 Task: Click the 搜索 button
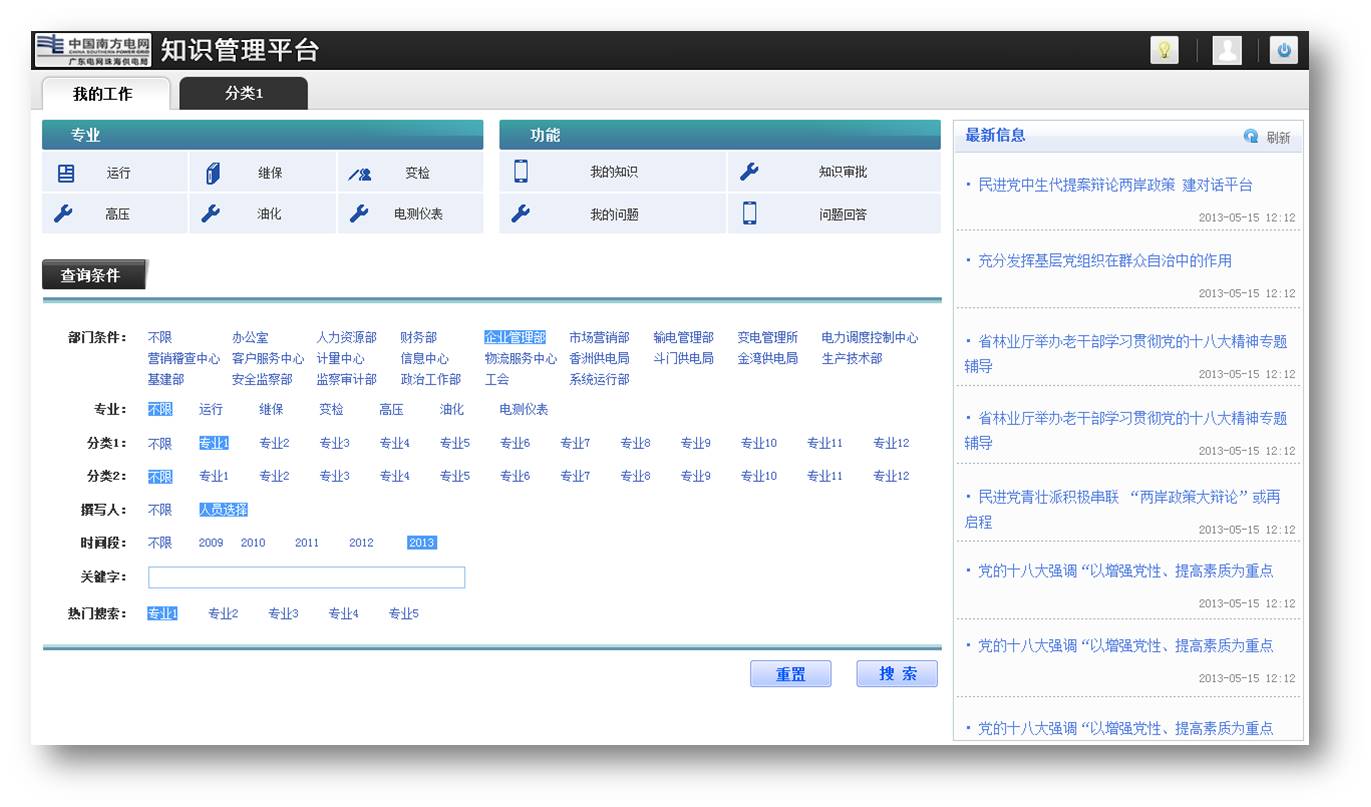pos(897,674)
